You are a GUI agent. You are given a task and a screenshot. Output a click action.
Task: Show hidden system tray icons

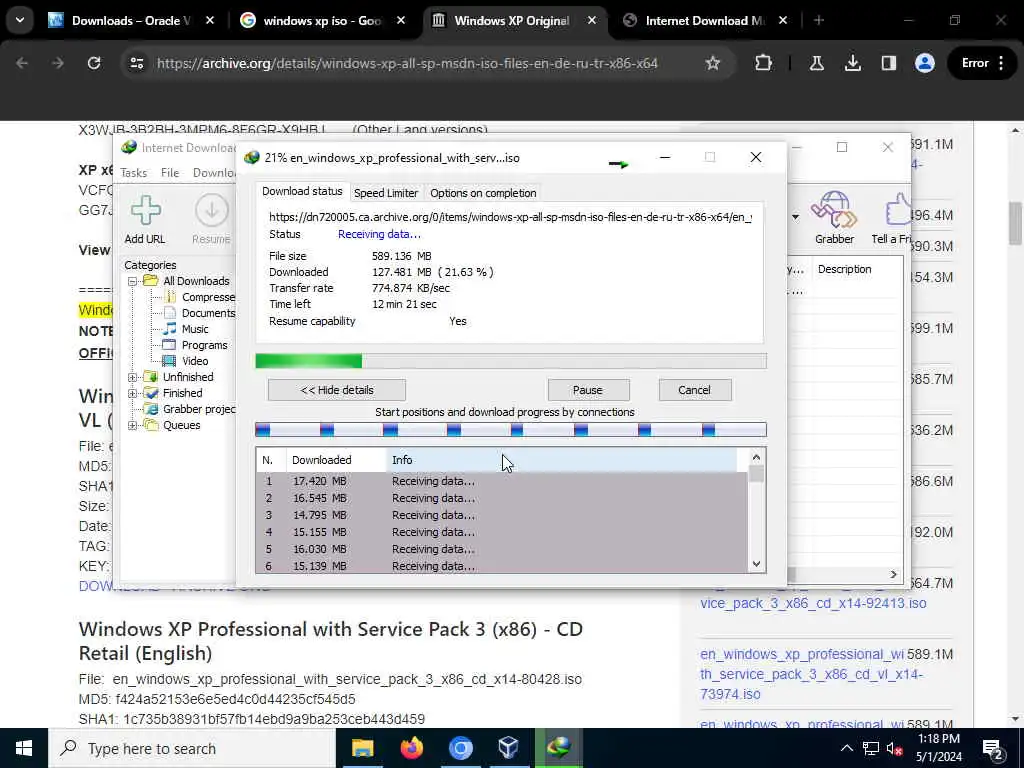pyautogui.click(x=846, y=748)
